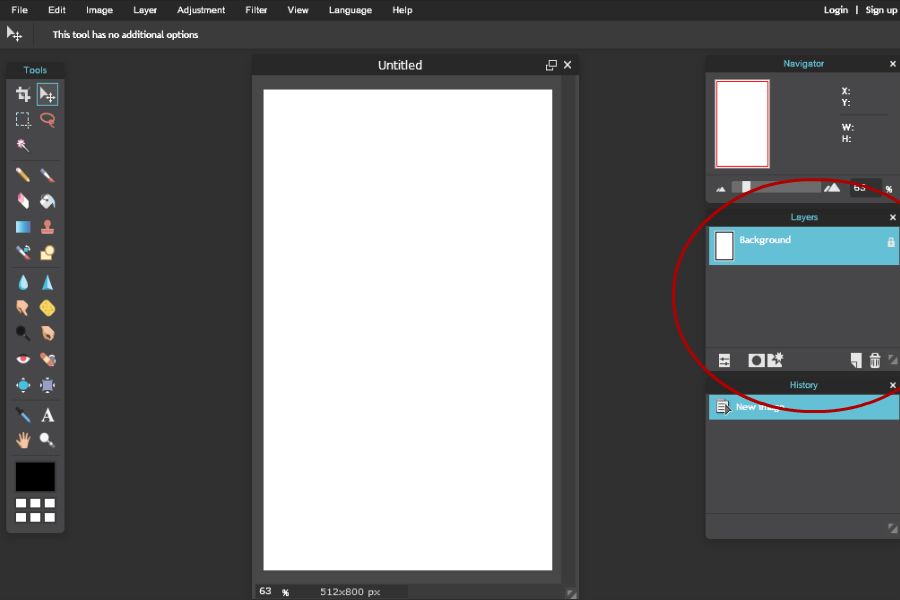This screenshot has width=900, height=600.
Task: Select the Smudge finger tool
Action: coord(23,308)
